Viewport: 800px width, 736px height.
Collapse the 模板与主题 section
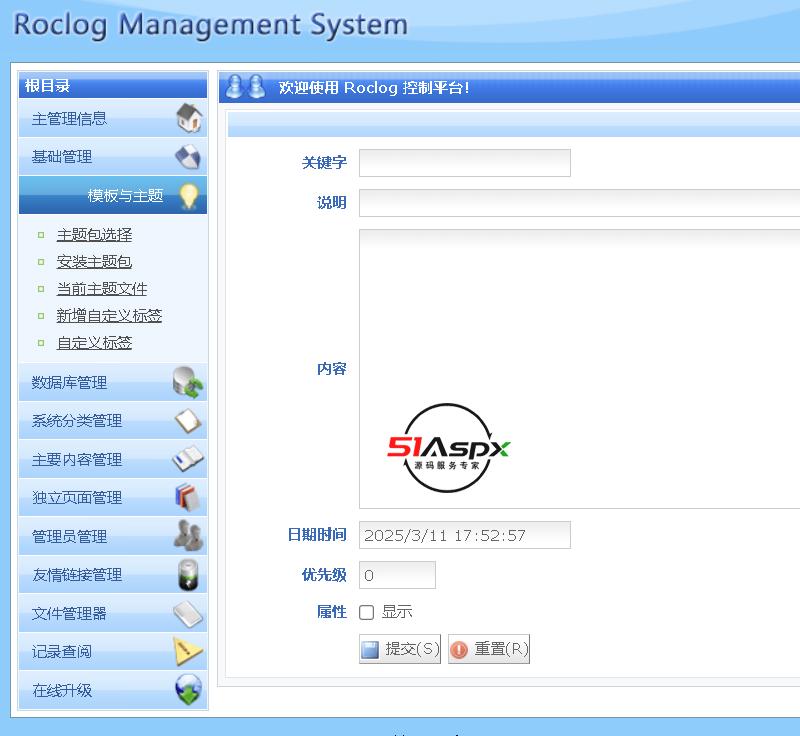click(x=113, y=195)
